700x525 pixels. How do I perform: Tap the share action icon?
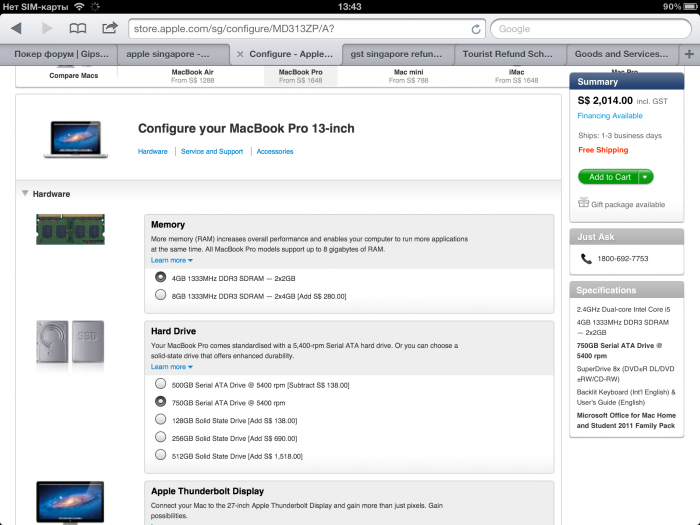(109, 28)
